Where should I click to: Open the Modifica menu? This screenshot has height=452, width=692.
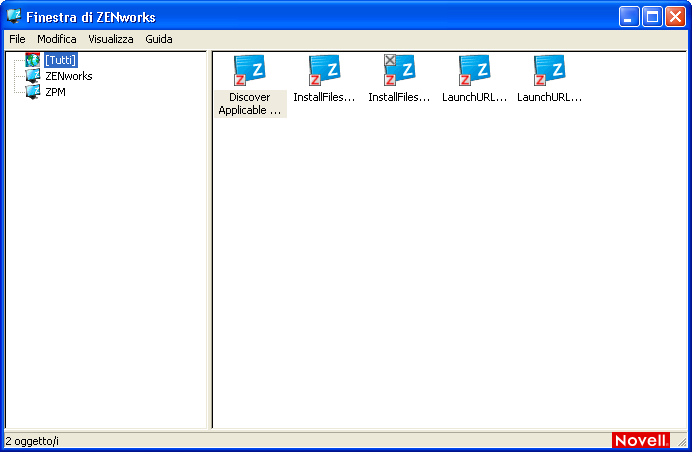point(56,39)
